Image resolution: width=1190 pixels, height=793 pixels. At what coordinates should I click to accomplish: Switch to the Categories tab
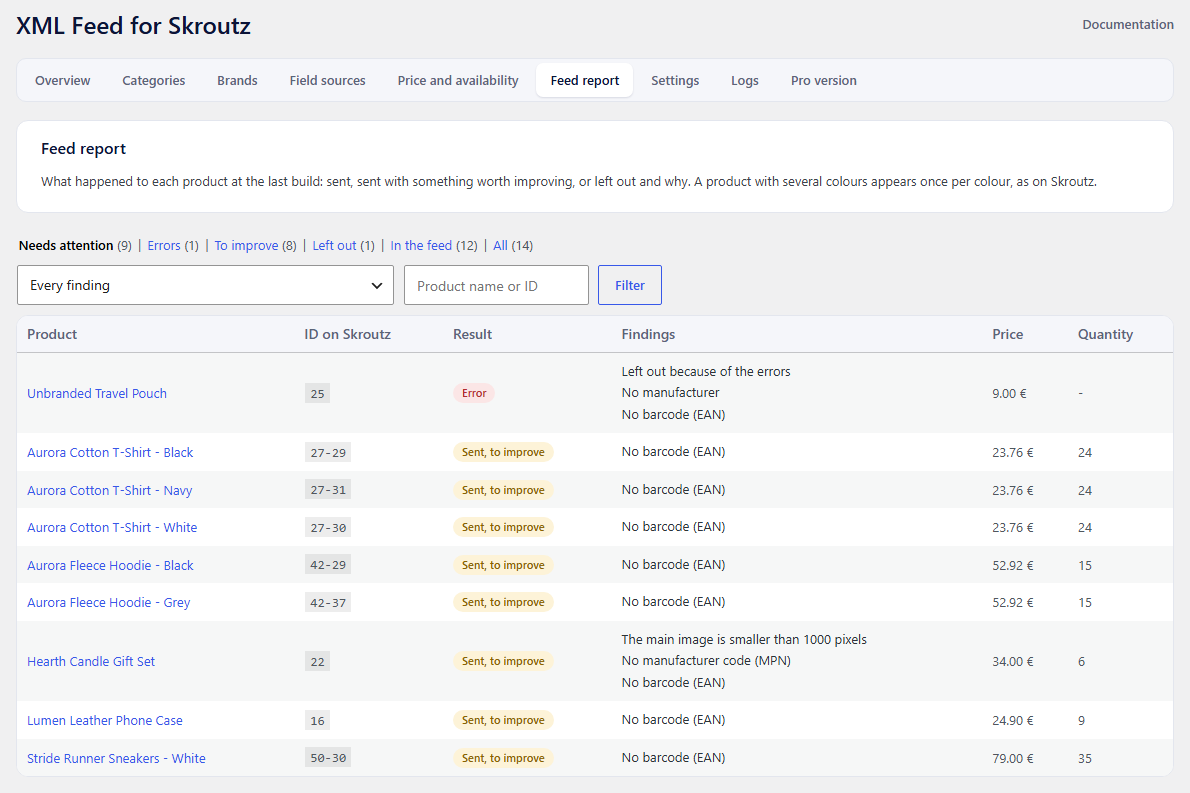coord(153,80)
